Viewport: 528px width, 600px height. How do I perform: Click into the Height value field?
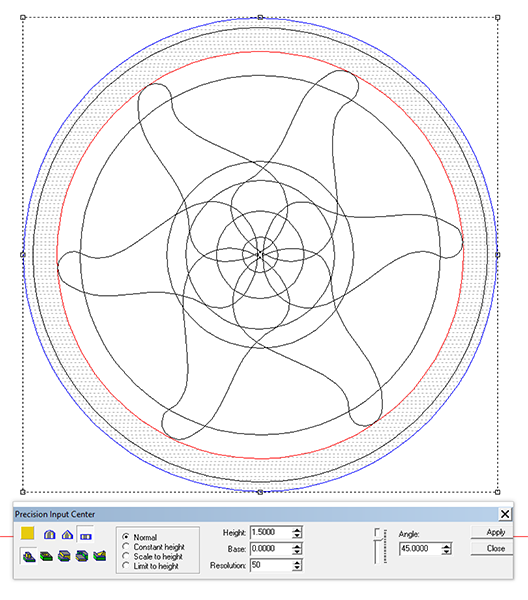tap(271, 532)
